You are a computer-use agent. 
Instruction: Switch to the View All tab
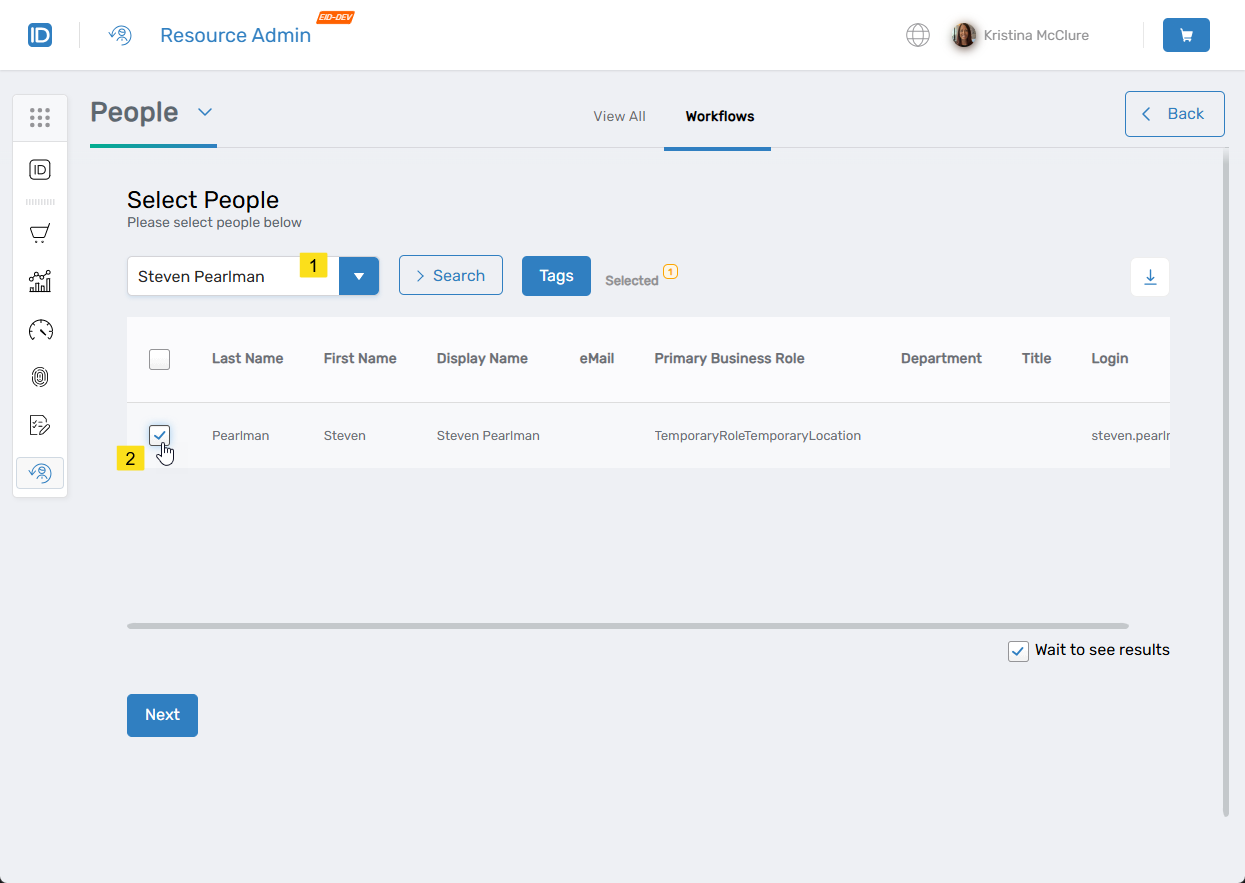point(619,116)
